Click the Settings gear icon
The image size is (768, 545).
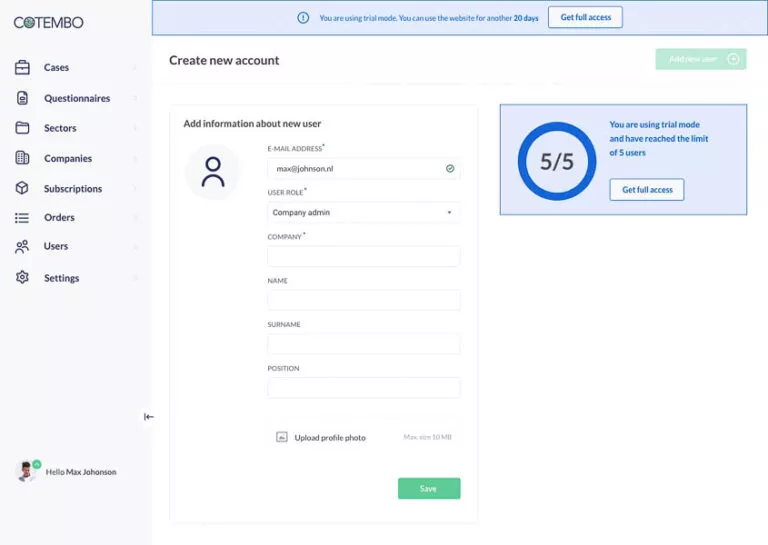click(x=22, y=277)
